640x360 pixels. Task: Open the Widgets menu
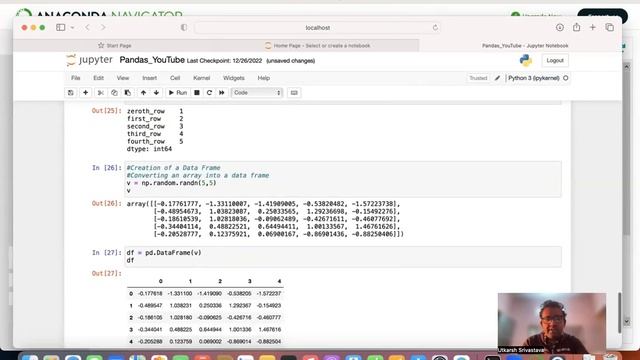point(234,78)
